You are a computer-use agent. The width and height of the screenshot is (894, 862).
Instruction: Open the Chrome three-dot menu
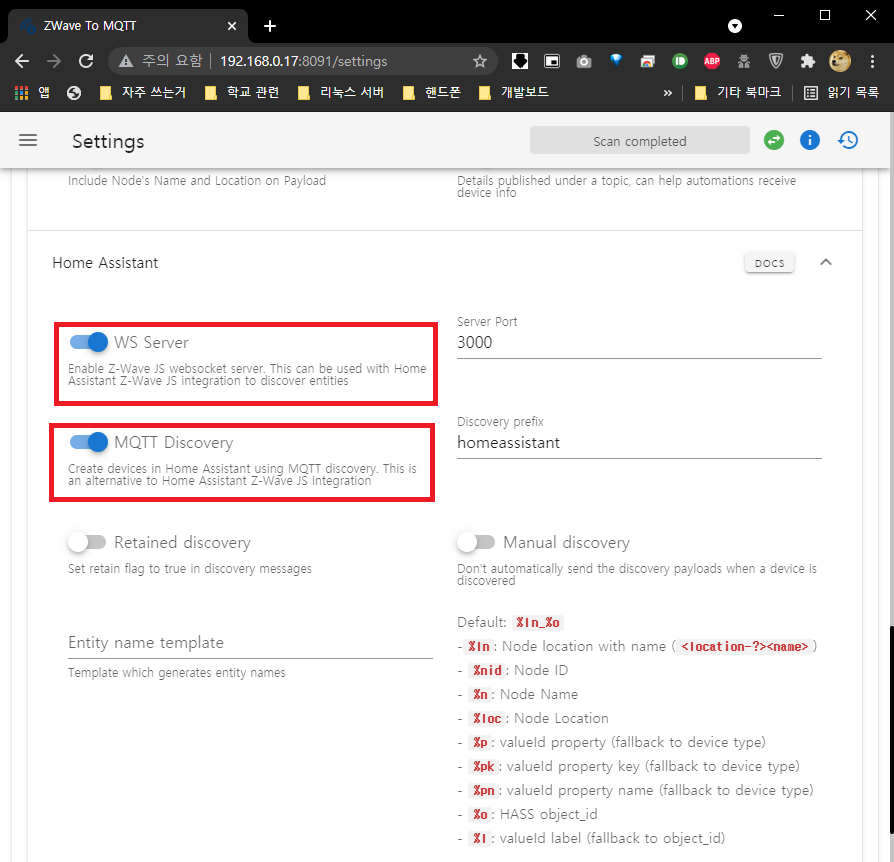[872, 61]
